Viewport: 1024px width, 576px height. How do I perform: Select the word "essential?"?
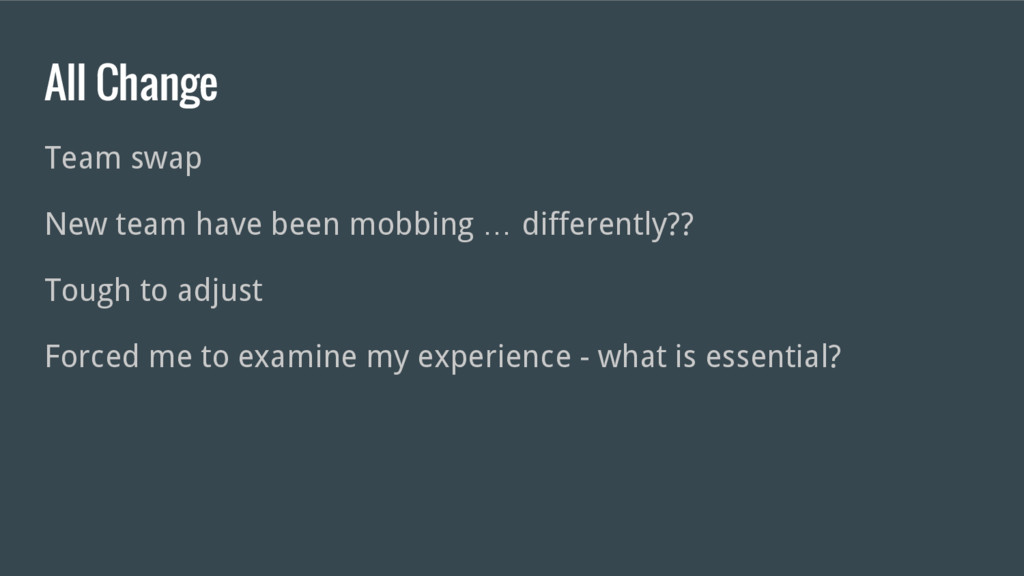(773, 357)
